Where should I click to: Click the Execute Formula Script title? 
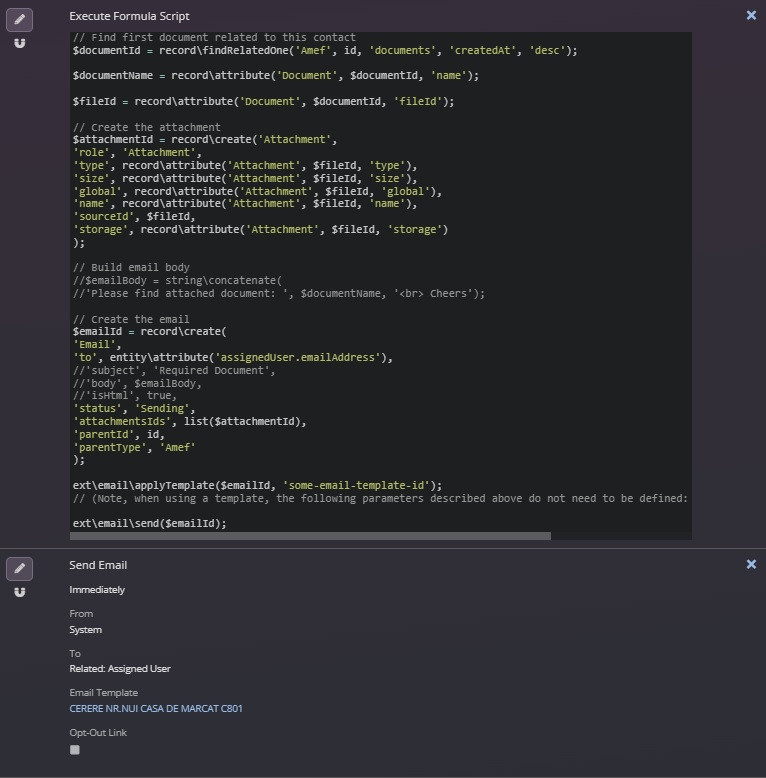coord(129,17)
